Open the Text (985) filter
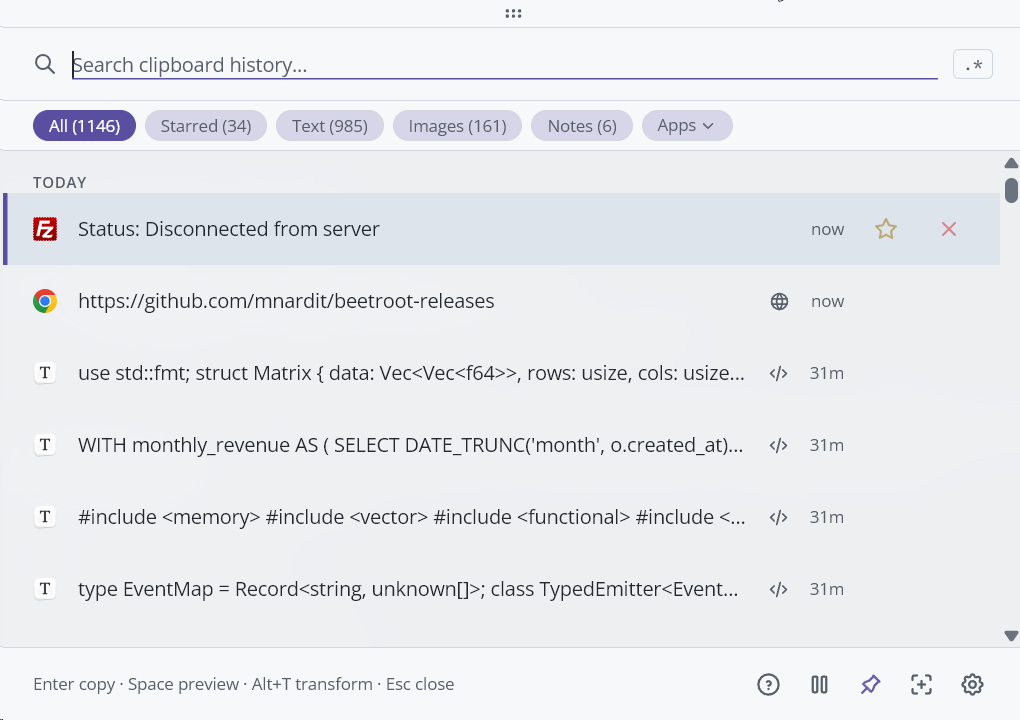1020x720 pixels. (330, 125)
